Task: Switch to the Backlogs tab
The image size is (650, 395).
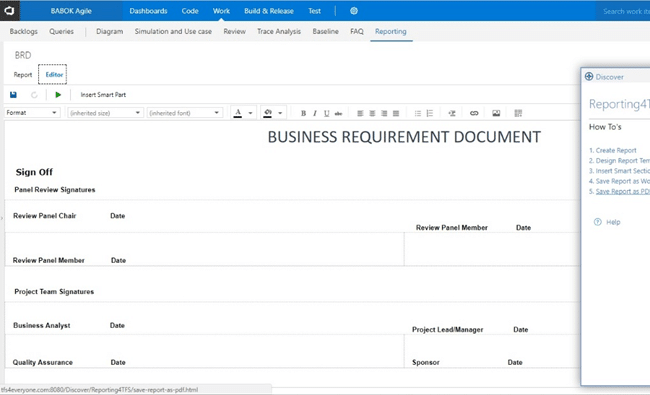Action: tap(24, 32)
